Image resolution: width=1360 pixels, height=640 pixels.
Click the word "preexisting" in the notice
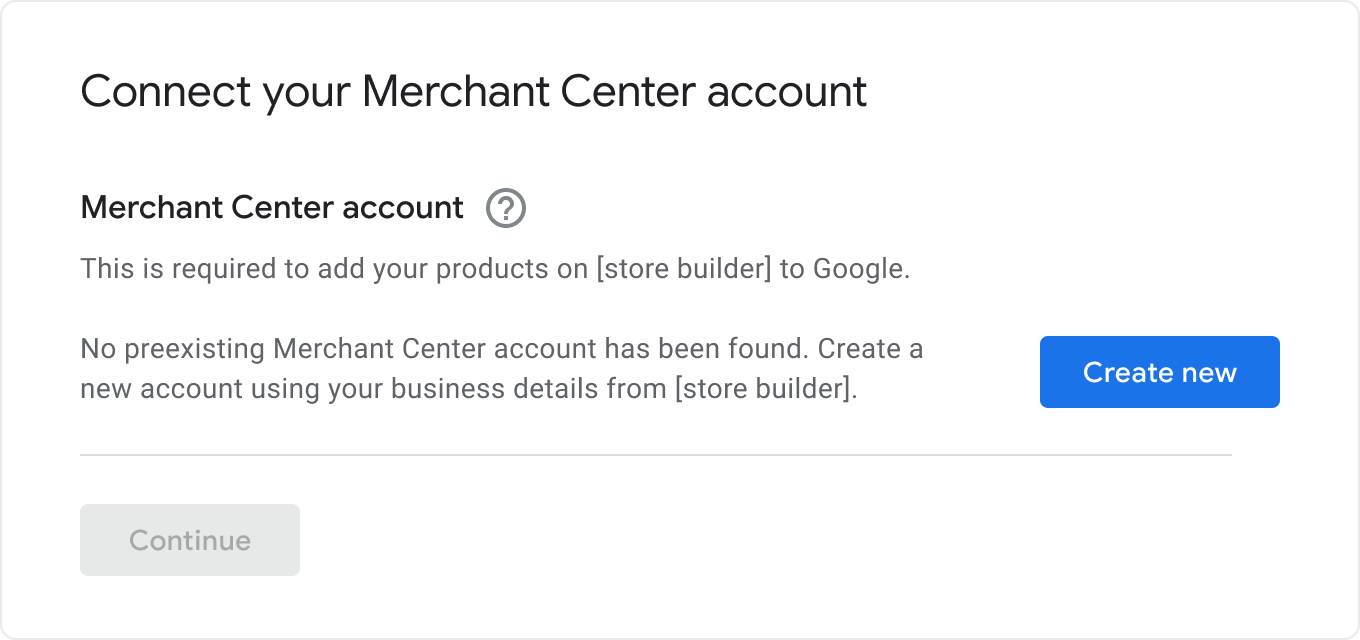[x=191, y=350]
